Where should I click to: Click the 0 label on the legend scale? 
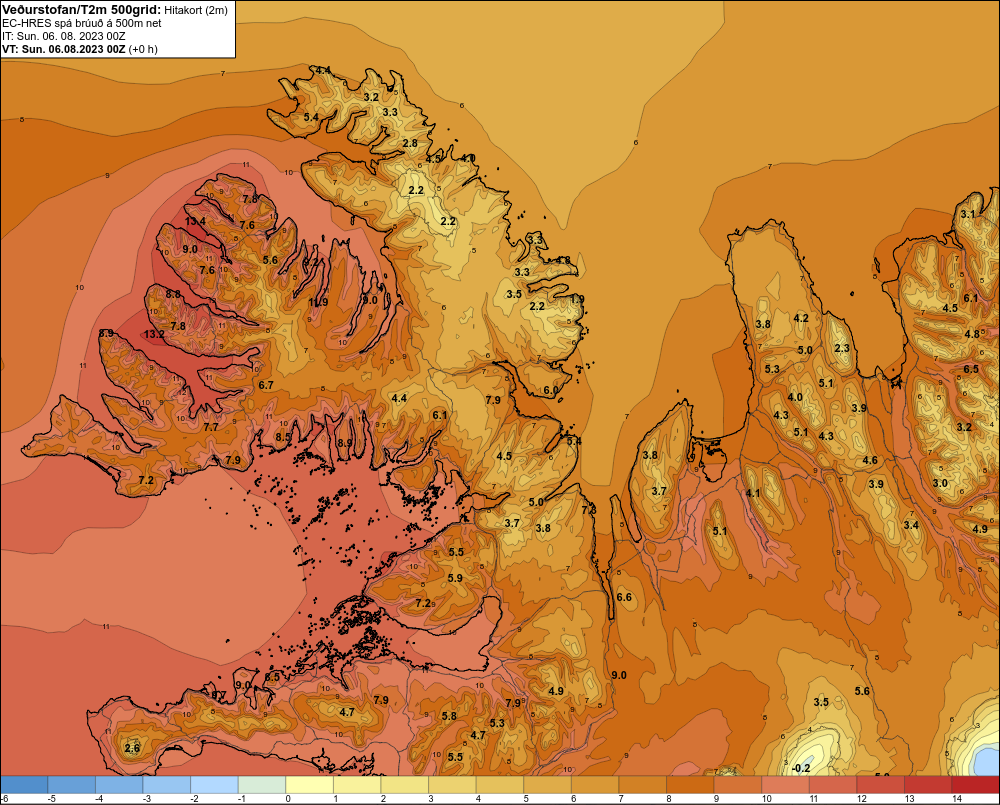(288, 799)
